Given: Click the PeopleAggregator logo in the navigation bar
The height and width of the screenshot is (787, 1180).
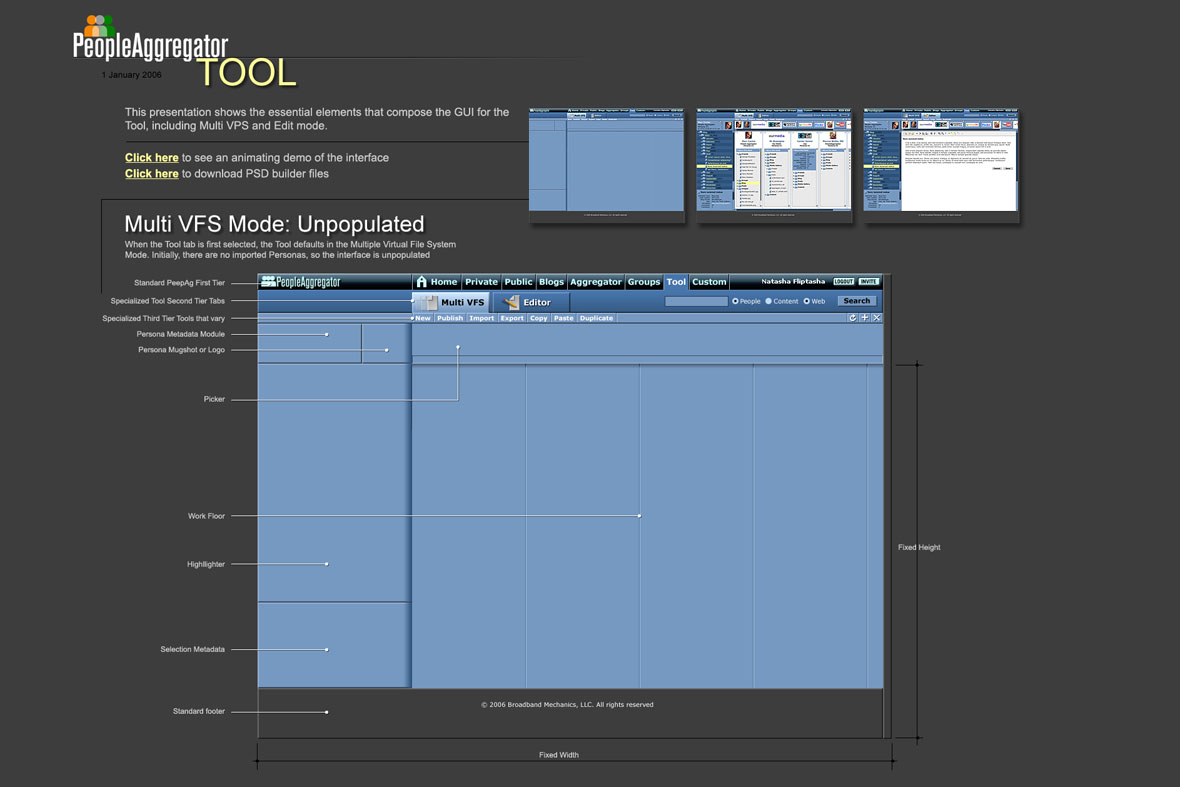Looking at the screenshot, I should click(x=300, y=282).
